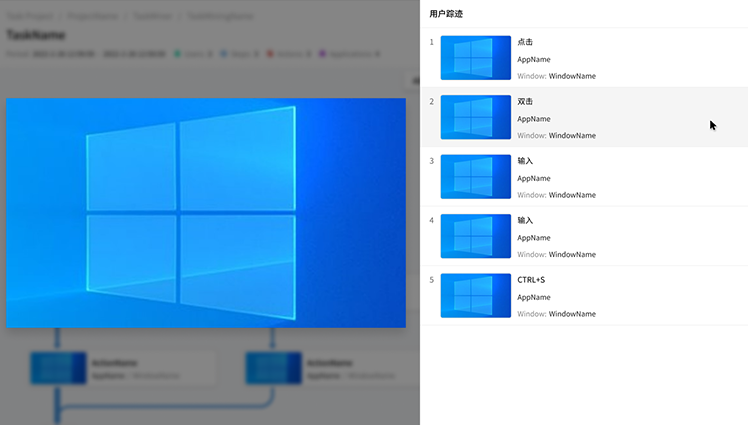Click AppName under the 双击 step
Screen dimensions: 748x425
click(534, 119)
